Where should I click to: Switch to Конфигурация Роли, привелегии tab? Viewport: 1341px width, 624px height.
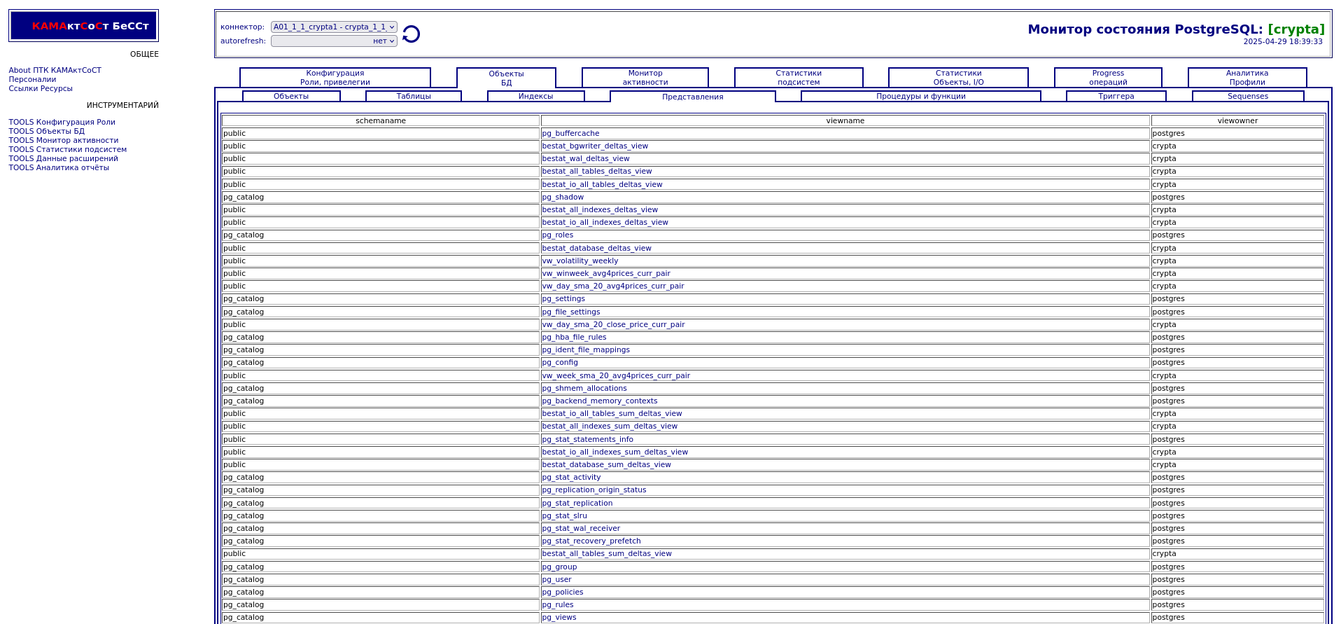[x=335, y=78]
